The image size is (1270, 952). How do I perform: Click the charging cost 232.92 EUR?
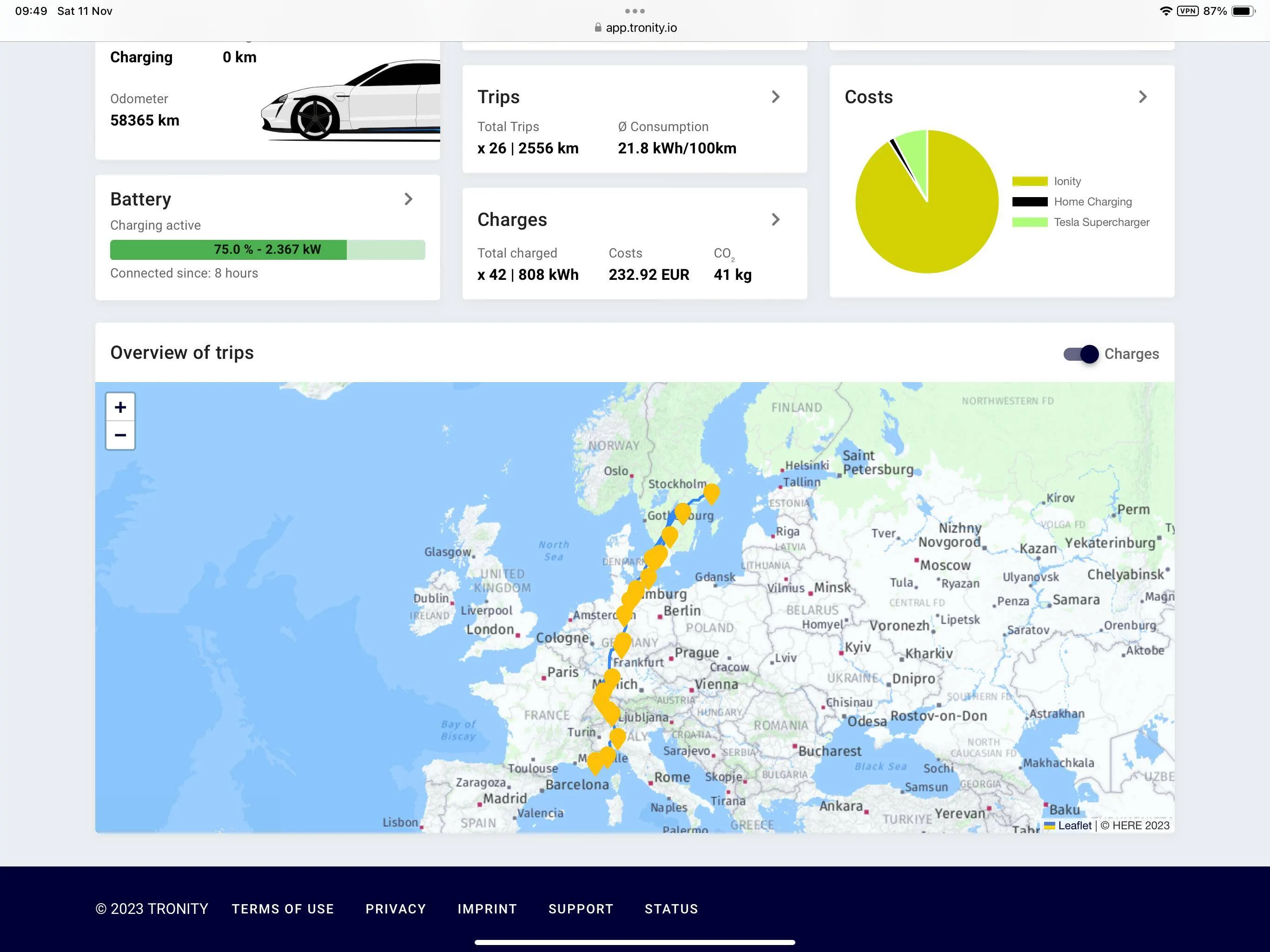[649, 274]
